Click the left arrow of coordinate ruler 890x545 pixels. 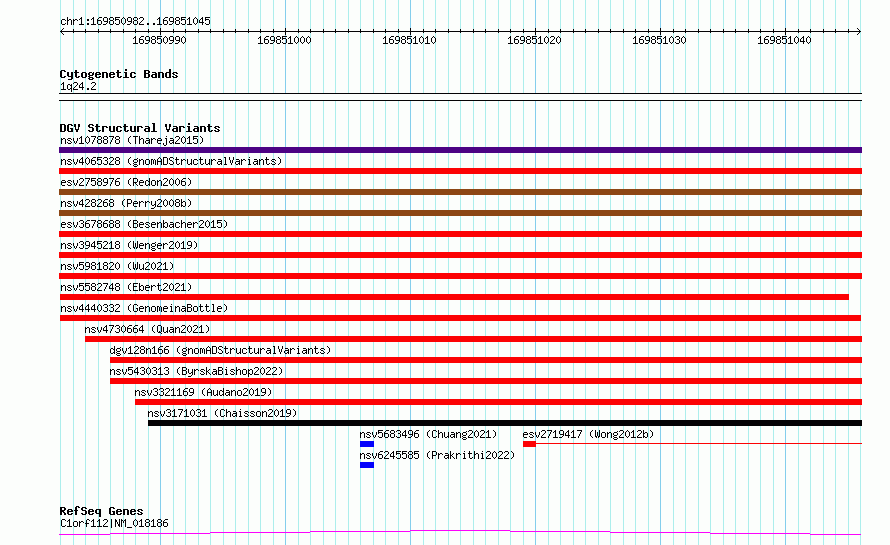pyautogui.click(x=63, y=31)
